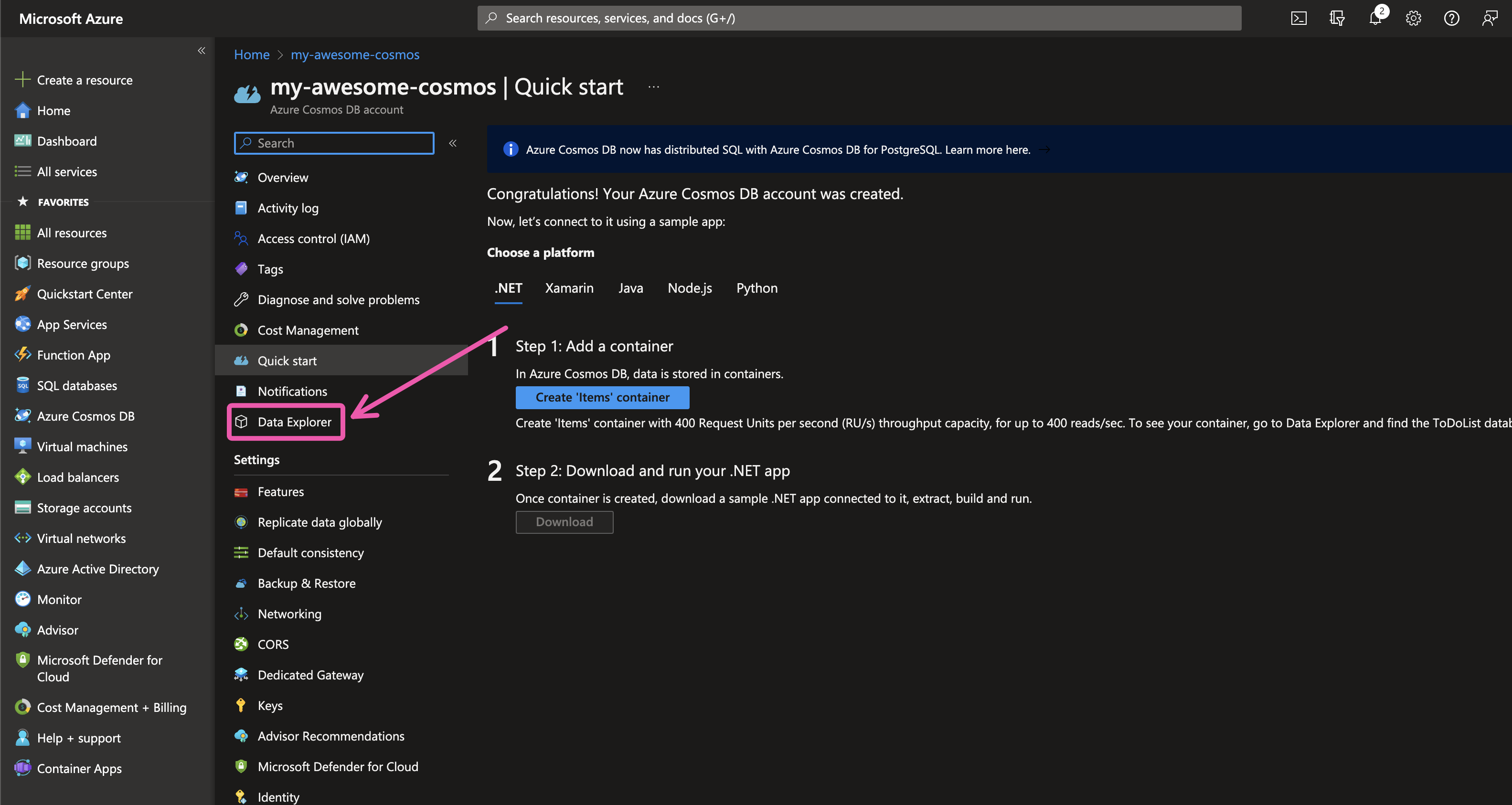Click the Function App lightning icon
This screenshot has height=805, width=1512.
coord(23,354)
